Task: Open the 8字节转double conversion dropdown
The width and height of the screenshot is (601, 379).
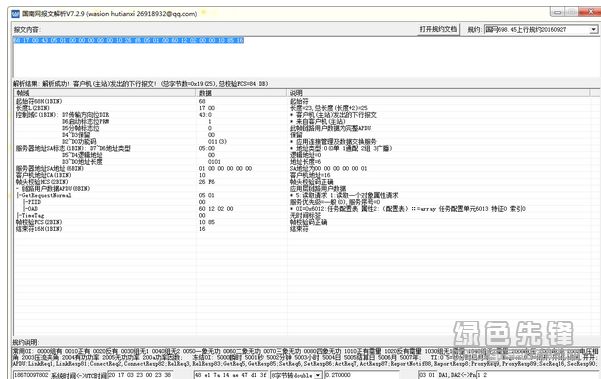Action: coord(318,375)
